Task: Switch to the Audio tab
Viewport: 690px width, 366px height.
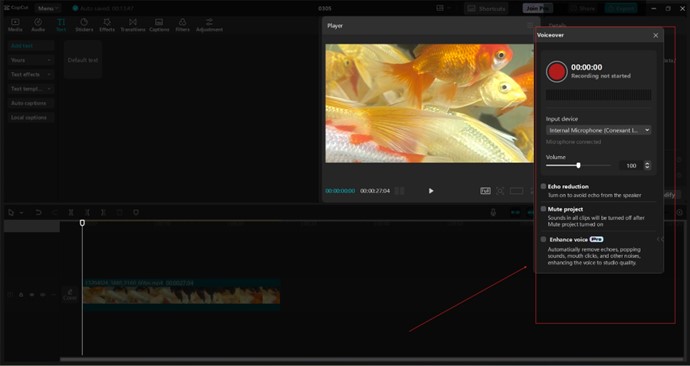Action: (x=38, y=25)
